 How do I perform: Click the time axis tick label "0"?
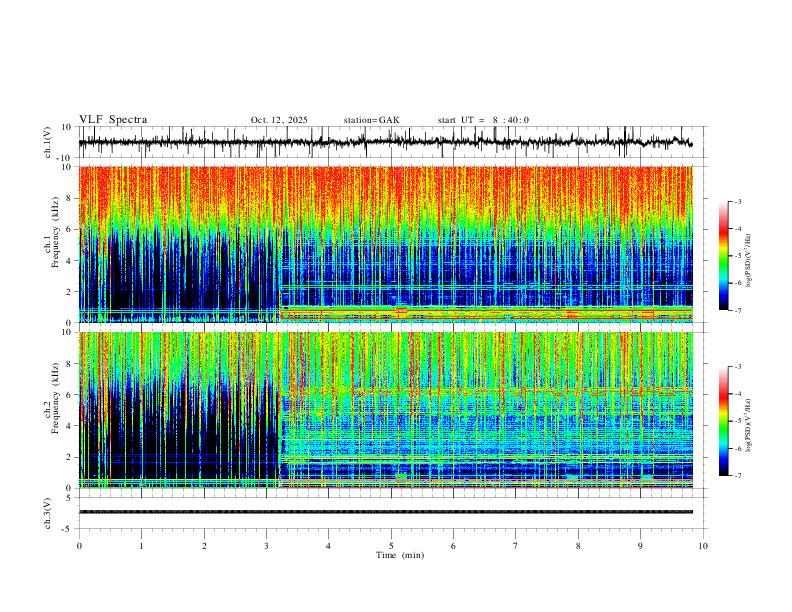[x=79, y=546]
